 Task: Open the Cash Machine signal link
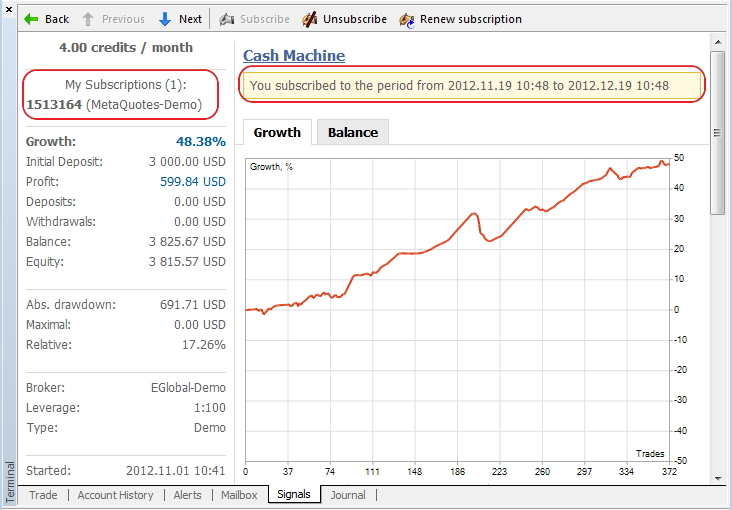294,56
